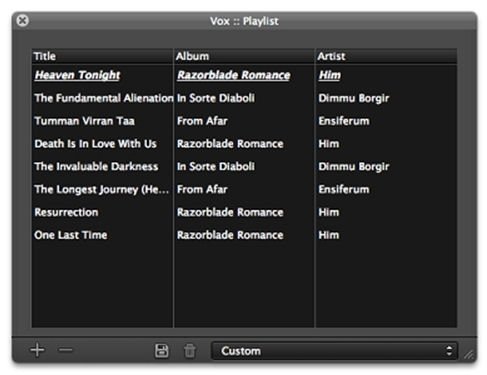
Task: Select The Longest Journey track
Action: tap(102, 189)
